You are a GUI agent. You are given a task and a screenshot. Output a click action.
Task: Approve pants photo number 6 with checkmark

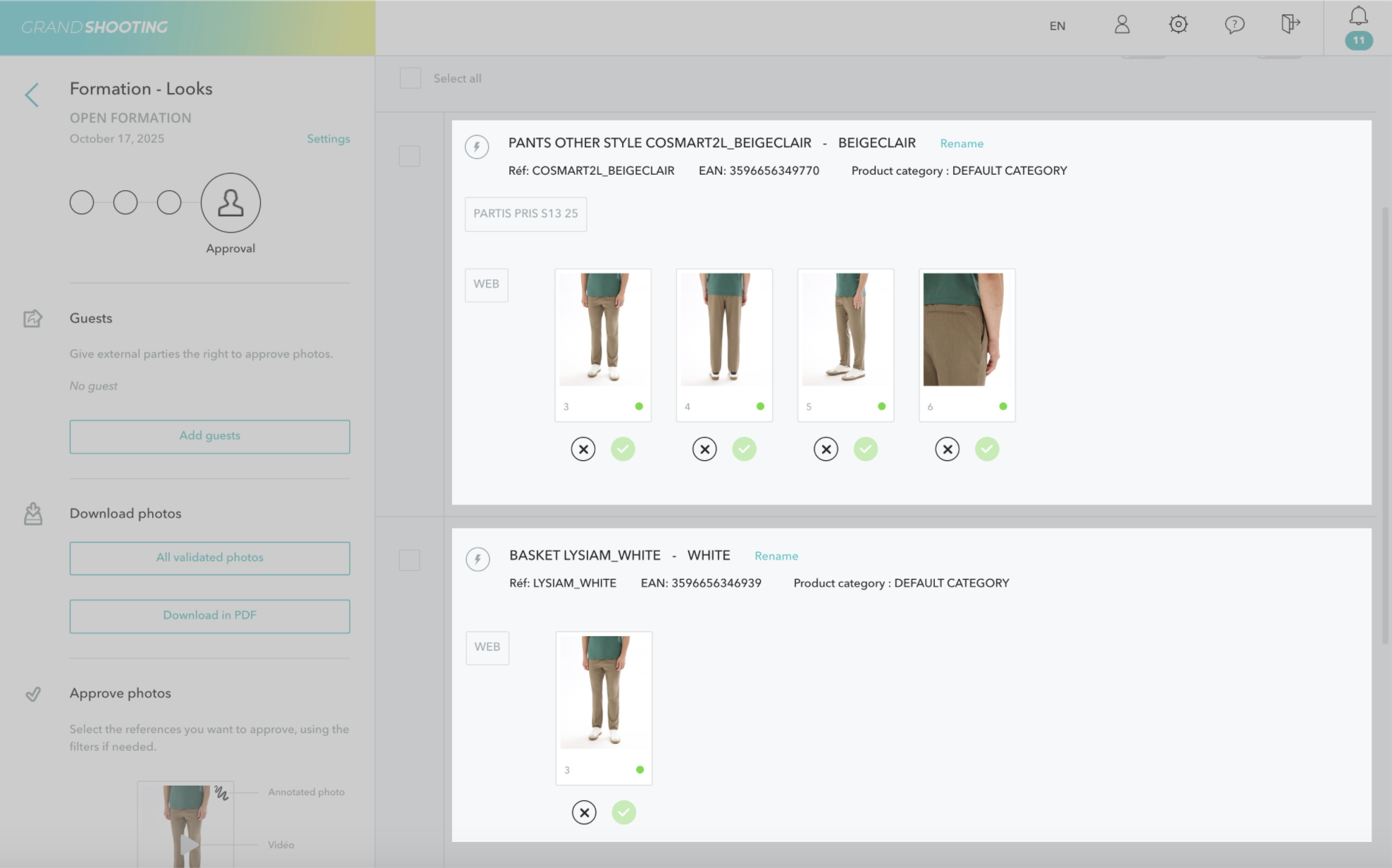[987, 449]
